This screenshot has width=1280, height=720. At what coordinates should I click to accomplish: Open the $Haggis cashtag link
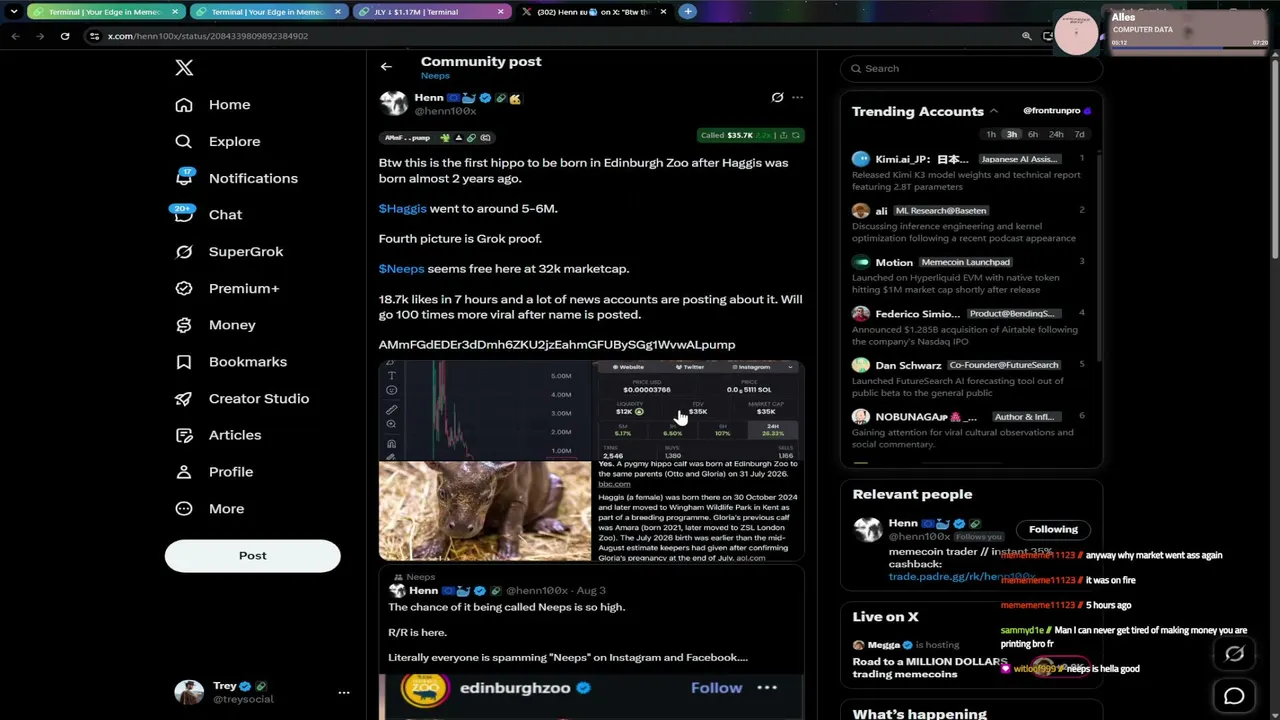(403, 209)
